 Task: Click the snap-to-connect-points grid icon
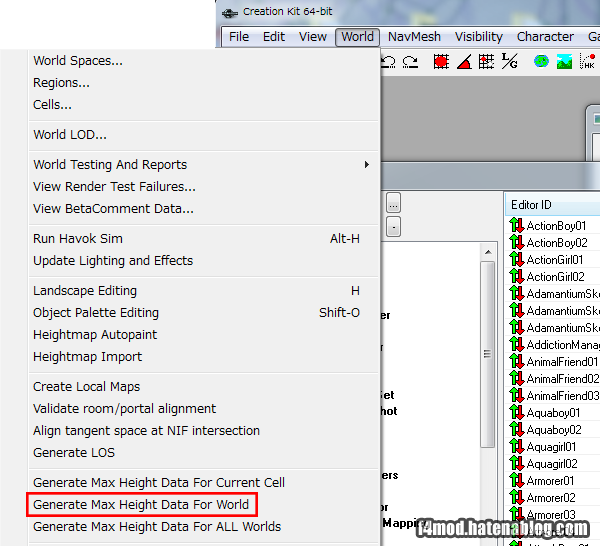point(486,62)
